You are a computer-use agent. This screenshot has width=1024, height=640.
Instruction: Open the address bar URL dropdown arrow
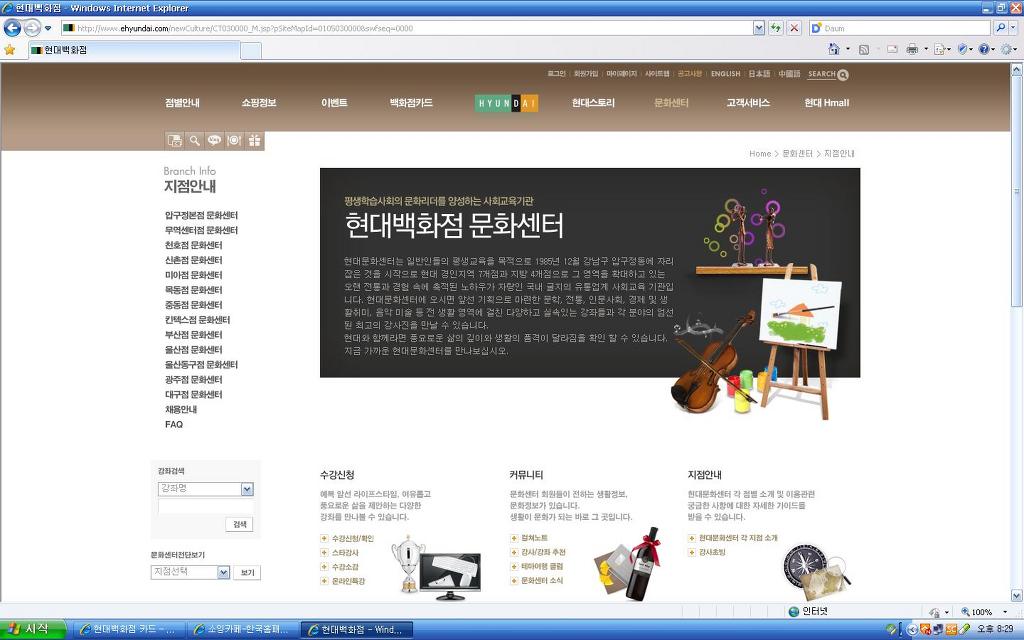click(758, 28)
